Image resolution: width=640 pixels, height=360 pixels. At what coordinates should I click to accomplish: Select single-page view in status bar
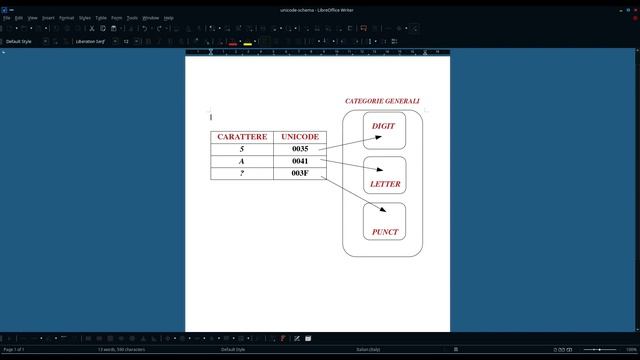[x=556, y=349]
